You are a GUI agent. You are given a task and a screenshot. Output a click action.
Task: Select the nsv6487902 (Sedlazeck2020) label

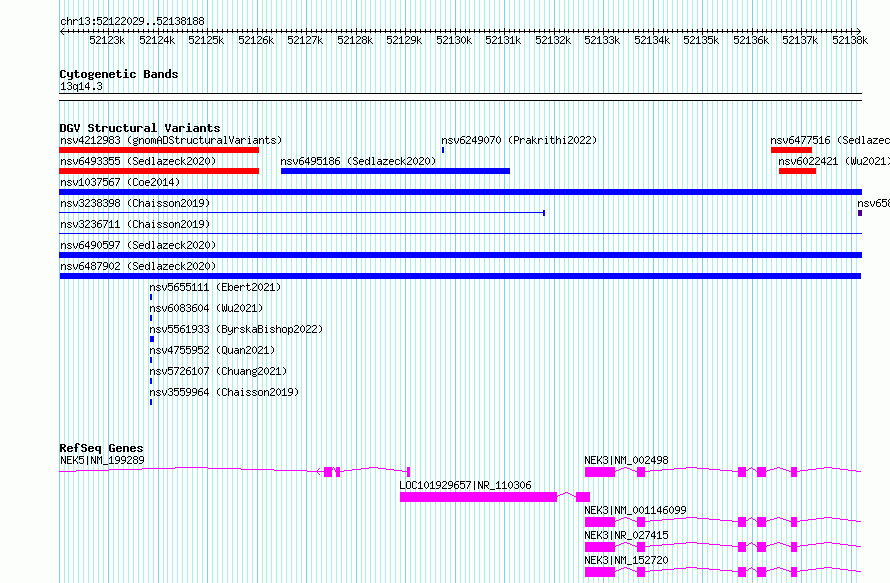click(x=138, y=266)
